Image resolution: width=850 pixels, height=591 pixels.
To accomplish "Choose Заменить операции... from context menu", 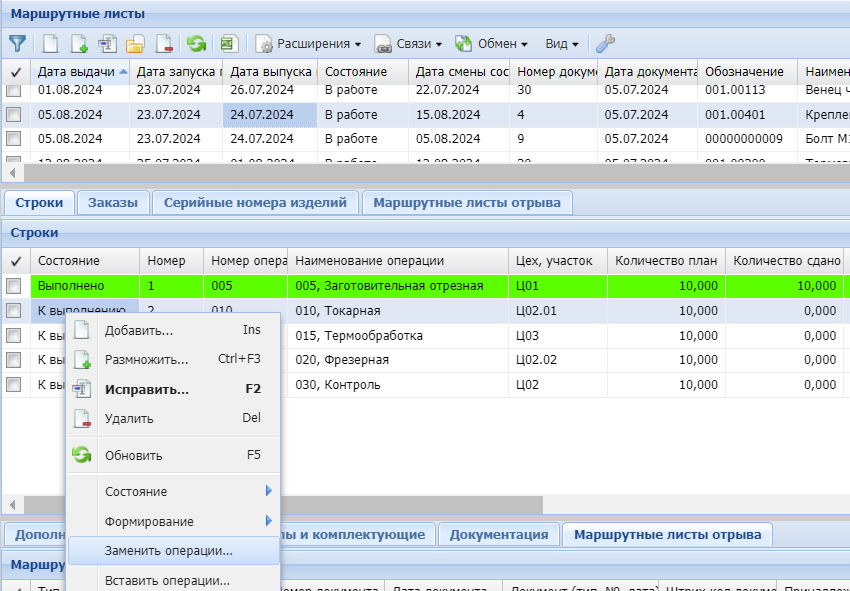I will [168, 550].
